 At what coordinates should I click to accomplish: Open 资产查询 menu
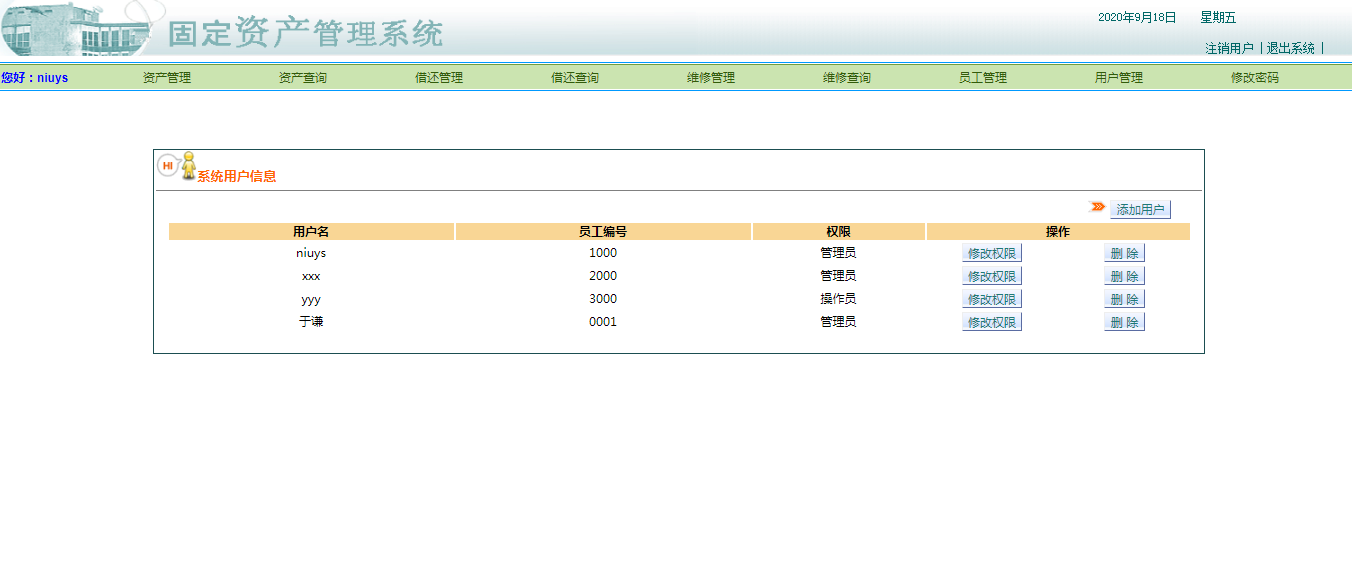tap(302, 78)
